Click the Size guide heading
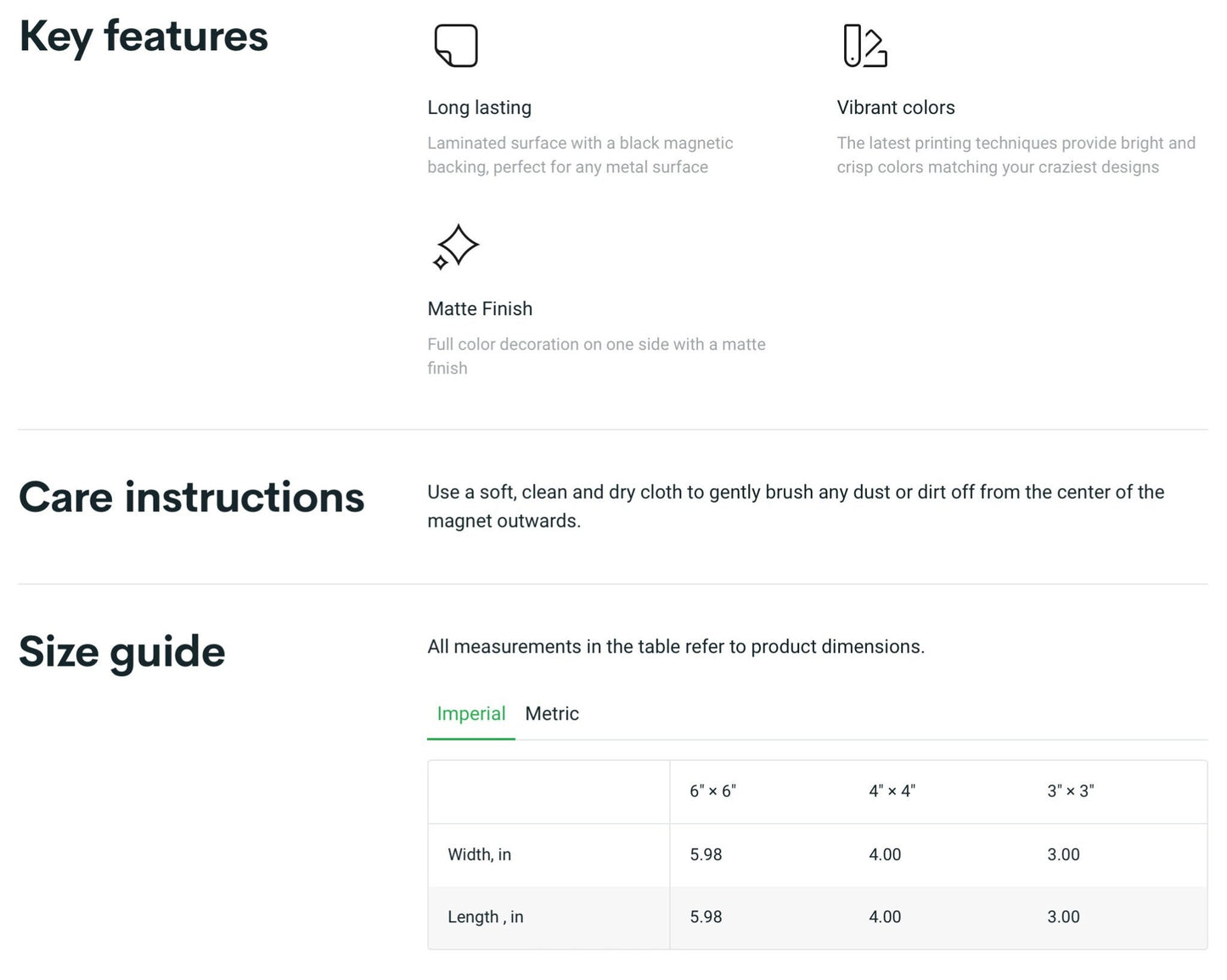 tap(122, 652)
